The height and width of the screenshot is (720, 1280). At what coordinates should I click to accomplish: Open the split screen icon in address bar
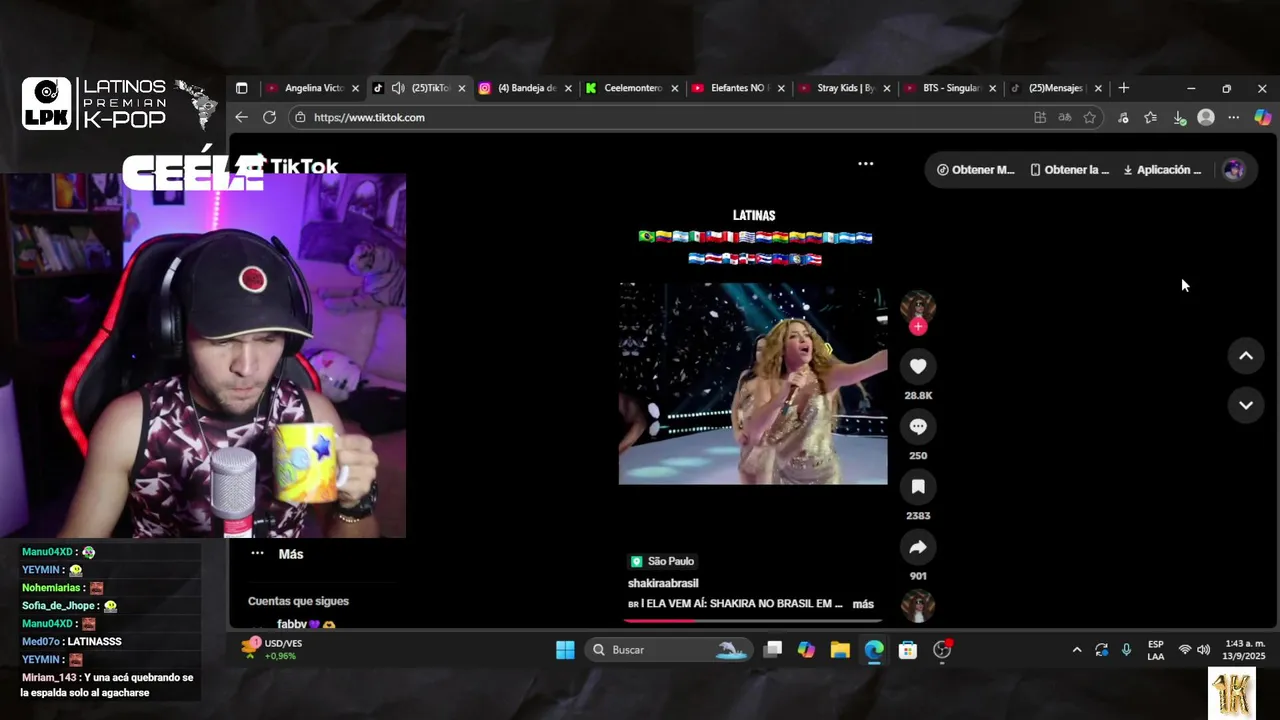[1040, 117]
